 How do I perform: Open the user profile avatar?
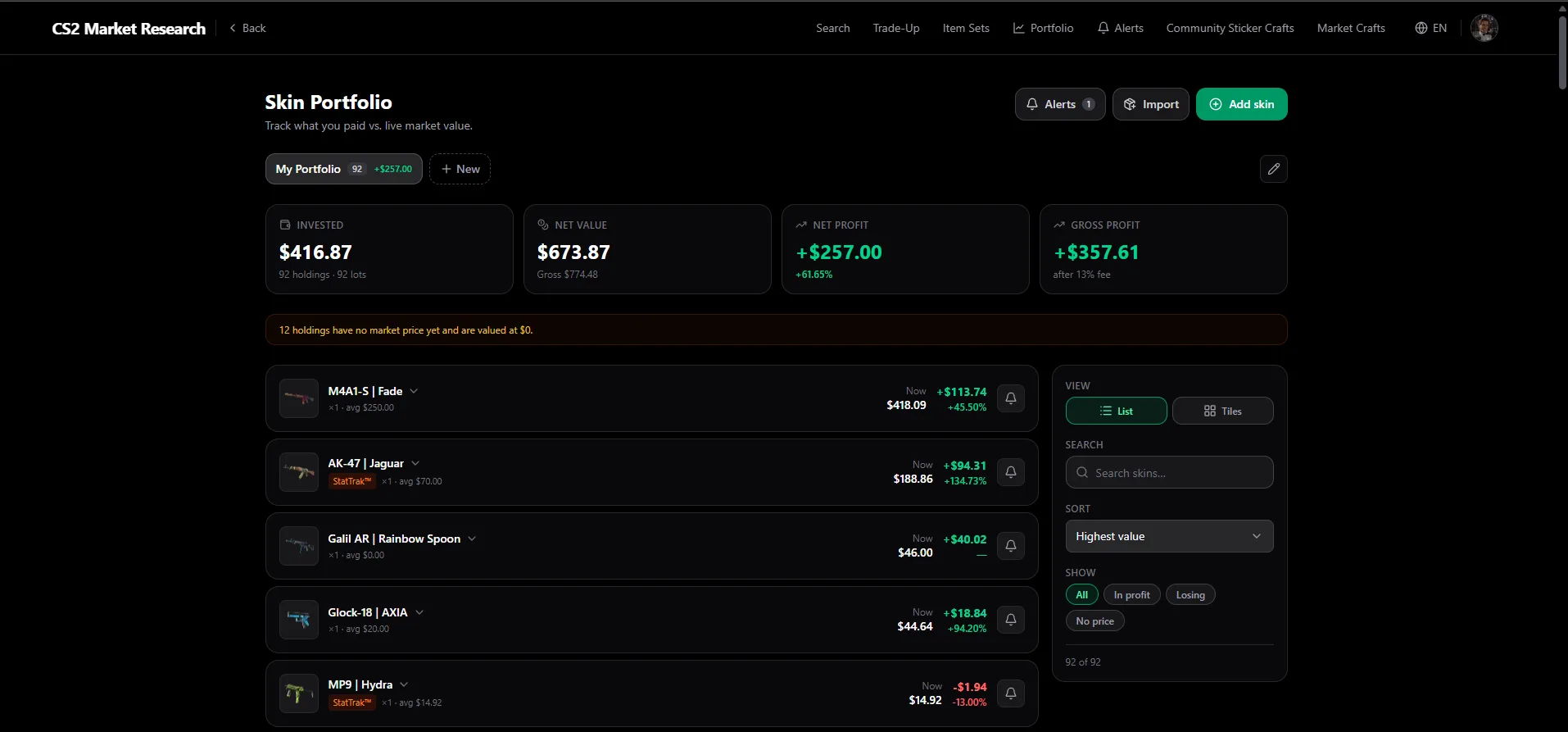[x=1484, y=28]
